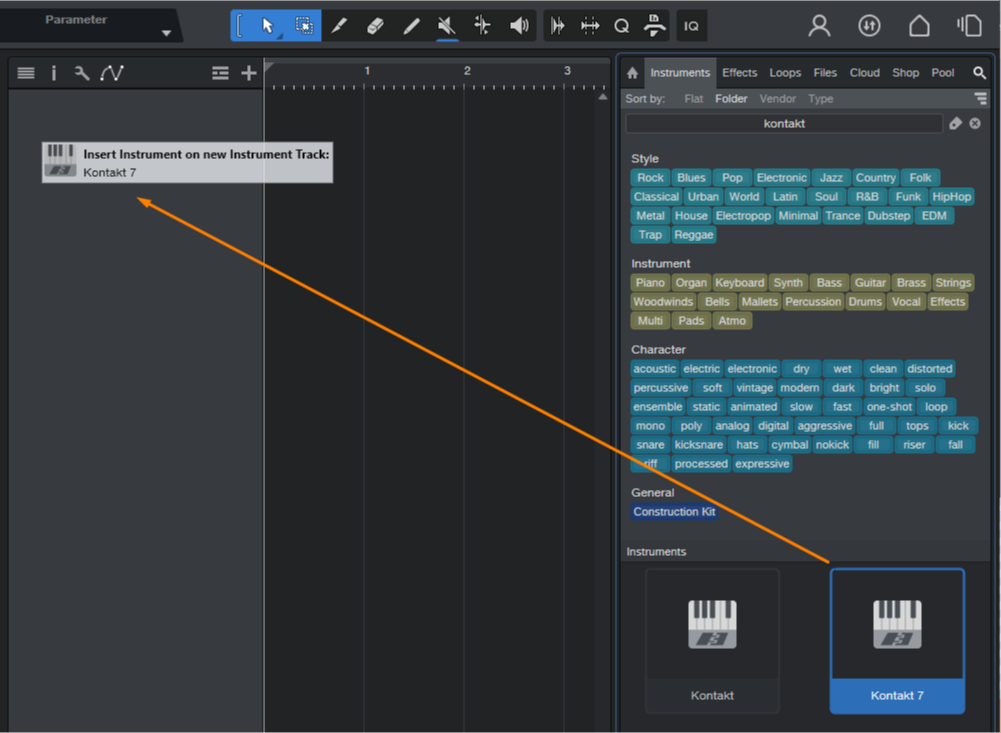Screen dimensions: 1001x733
Task: Open the Parameter dropdown arrow
Action: click(166, 33)
